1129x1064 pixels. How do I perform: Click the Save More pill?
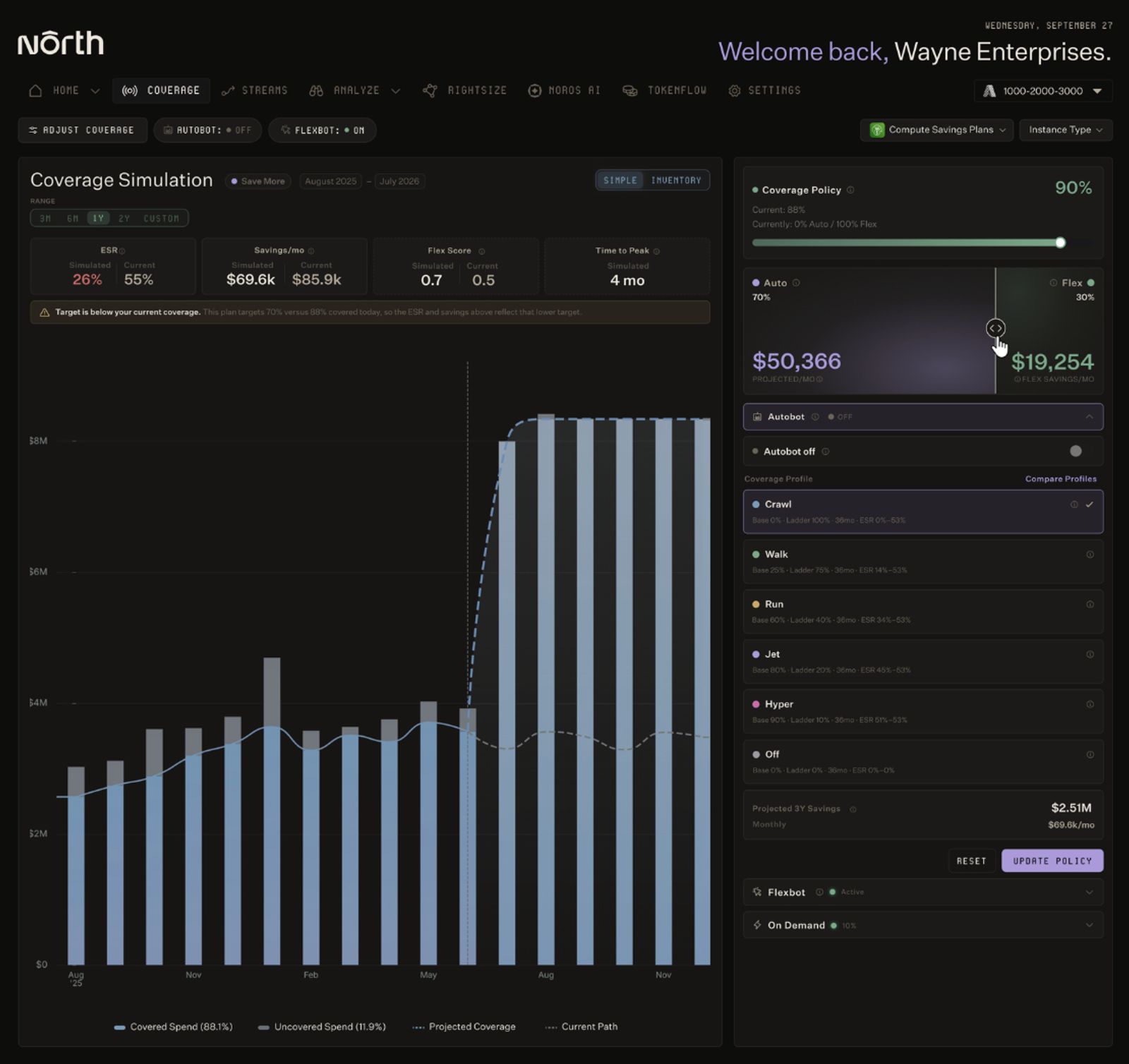point(258,181)
